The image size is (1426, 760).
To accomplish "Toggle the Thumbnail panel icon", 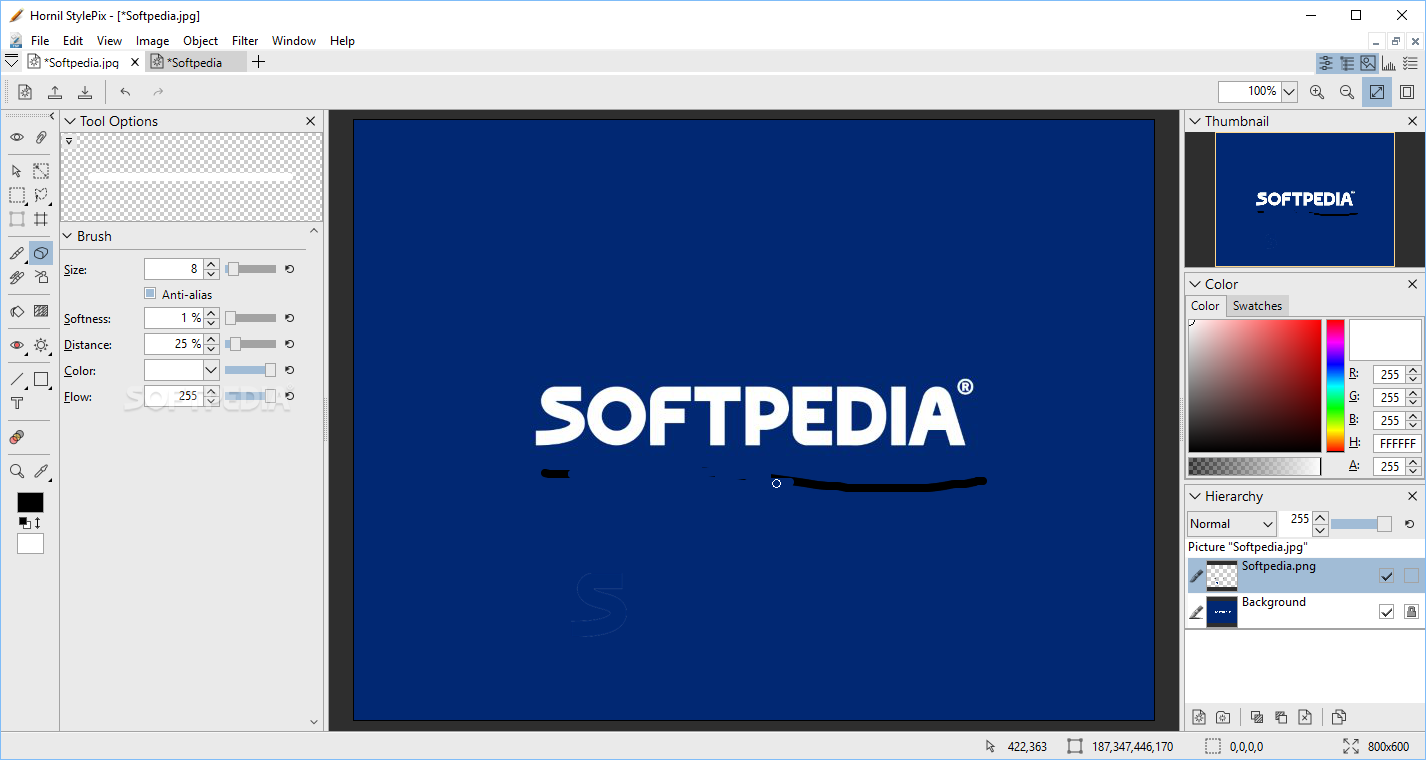I will 1368,63.
